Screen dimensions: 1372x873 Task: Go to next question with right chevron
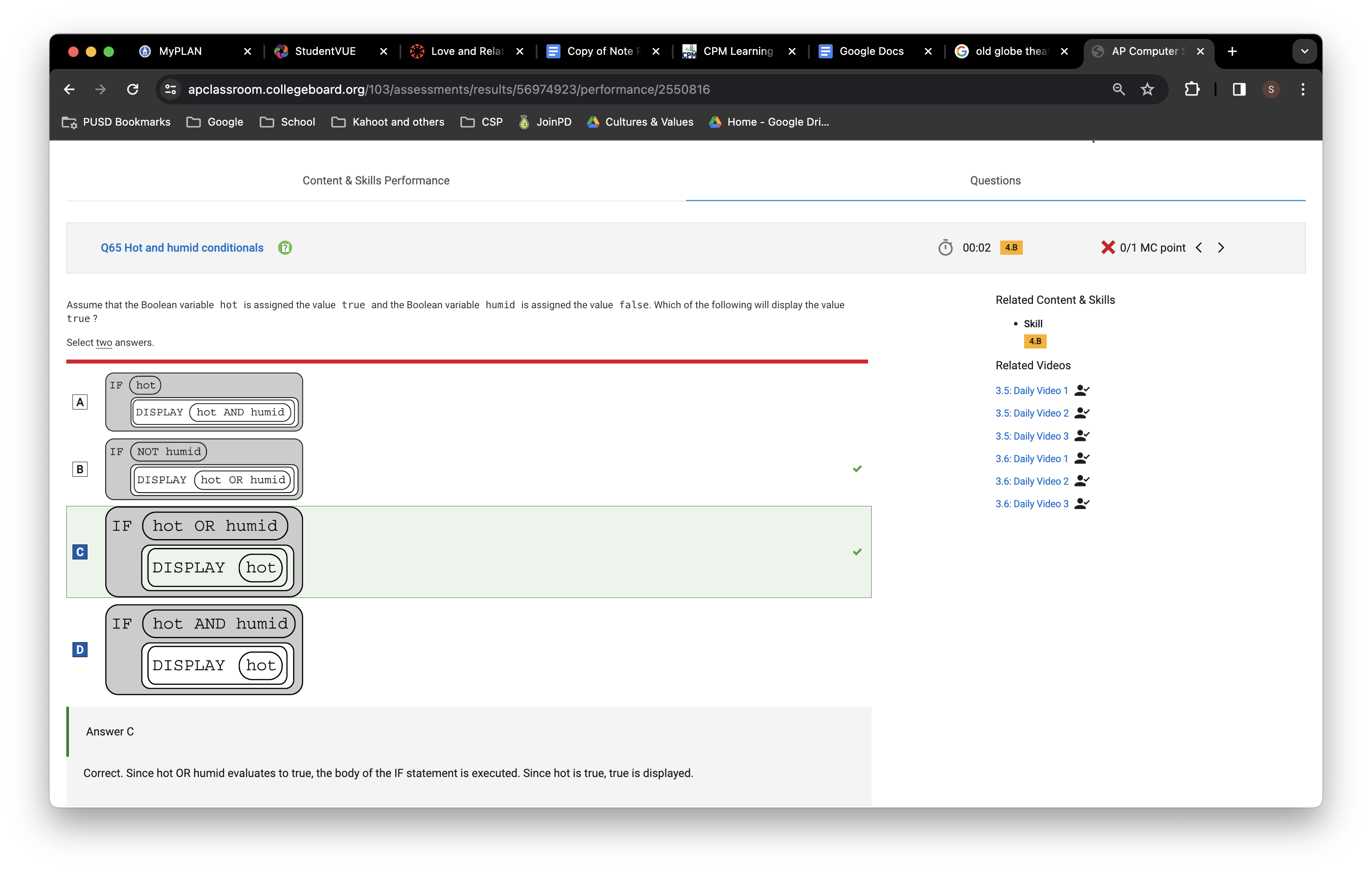pos(1221,248)
